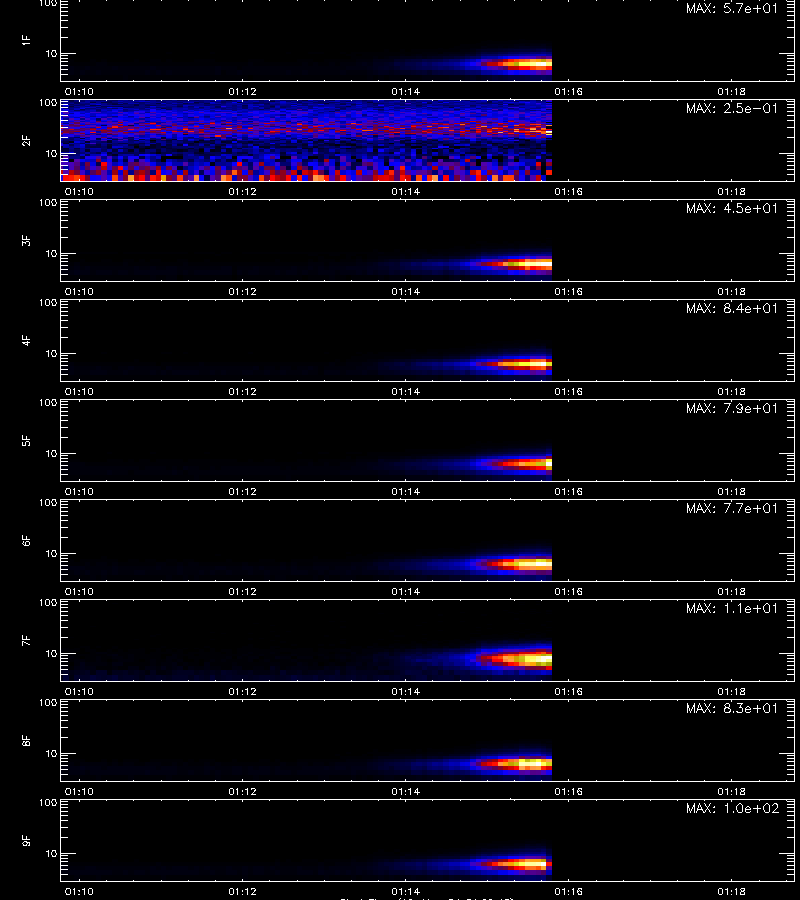This screenshot has width=800, height=900.
Task: Click the bright peak in the 1F spectrogram
Action: 534,64
